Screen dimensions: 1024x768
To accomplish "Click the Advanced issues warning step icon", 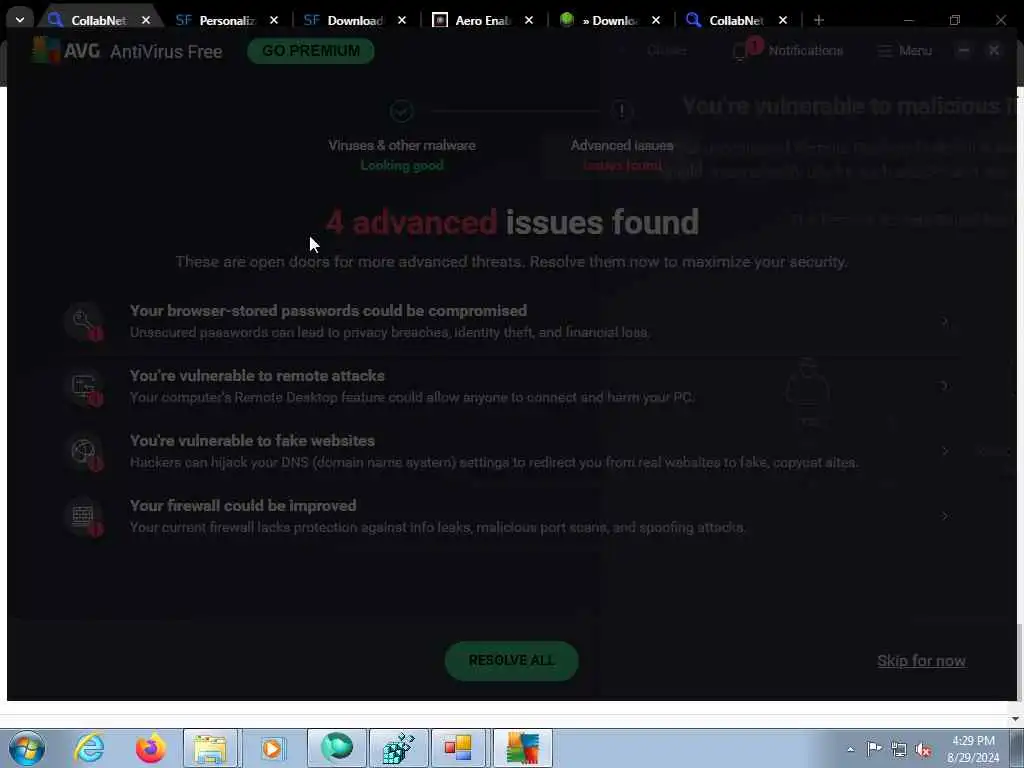I will [x=622, y=111].
